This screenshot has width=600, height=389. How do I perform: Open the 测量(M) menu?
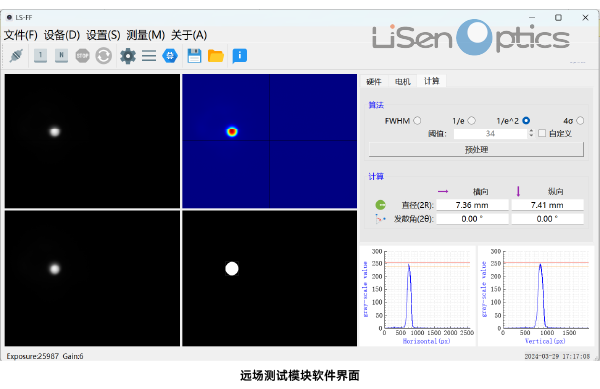[145, 35]
